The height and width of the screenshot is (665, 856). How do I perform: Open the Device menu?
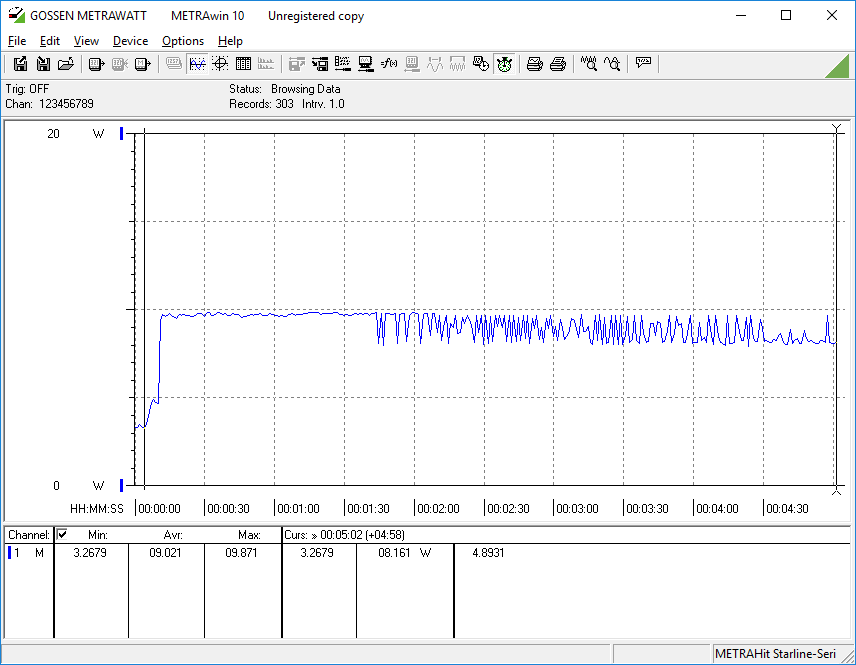(x=130, y=41)
